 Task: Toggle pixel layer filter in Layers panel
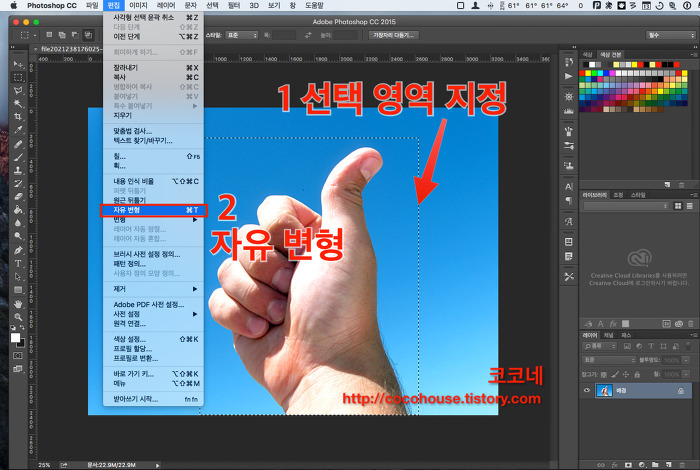627,346
